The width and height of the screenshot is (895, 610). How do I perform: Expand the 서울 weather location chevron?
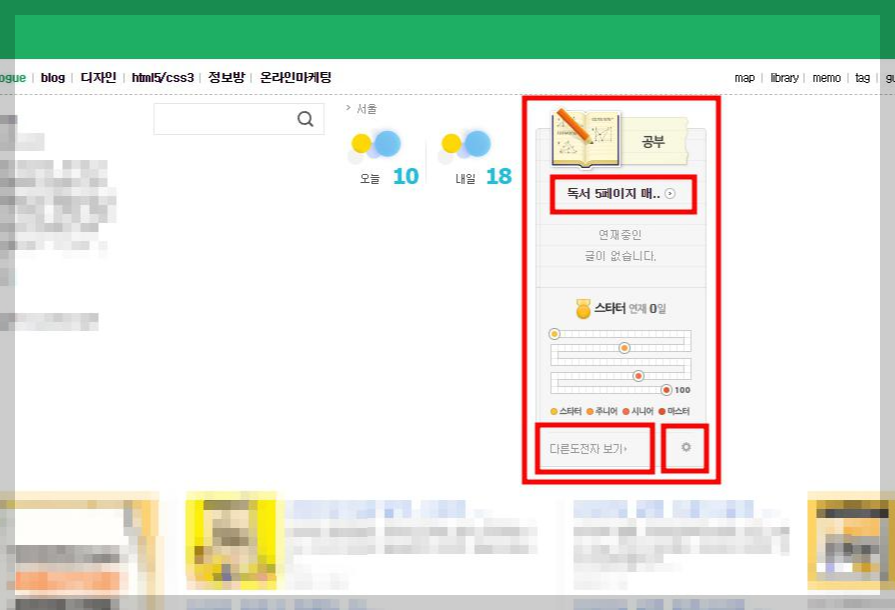click(x=349, y=108)
